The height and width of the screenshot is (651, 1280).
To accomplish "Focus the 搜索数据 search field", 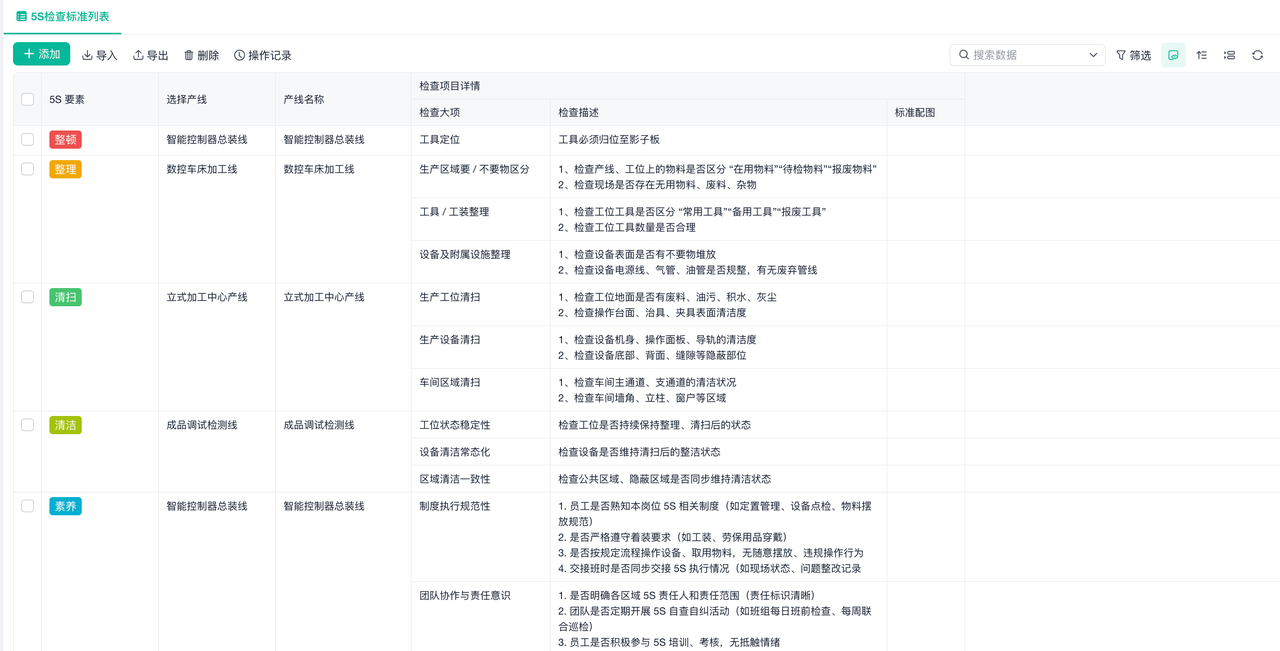I will click(1027, 55).
